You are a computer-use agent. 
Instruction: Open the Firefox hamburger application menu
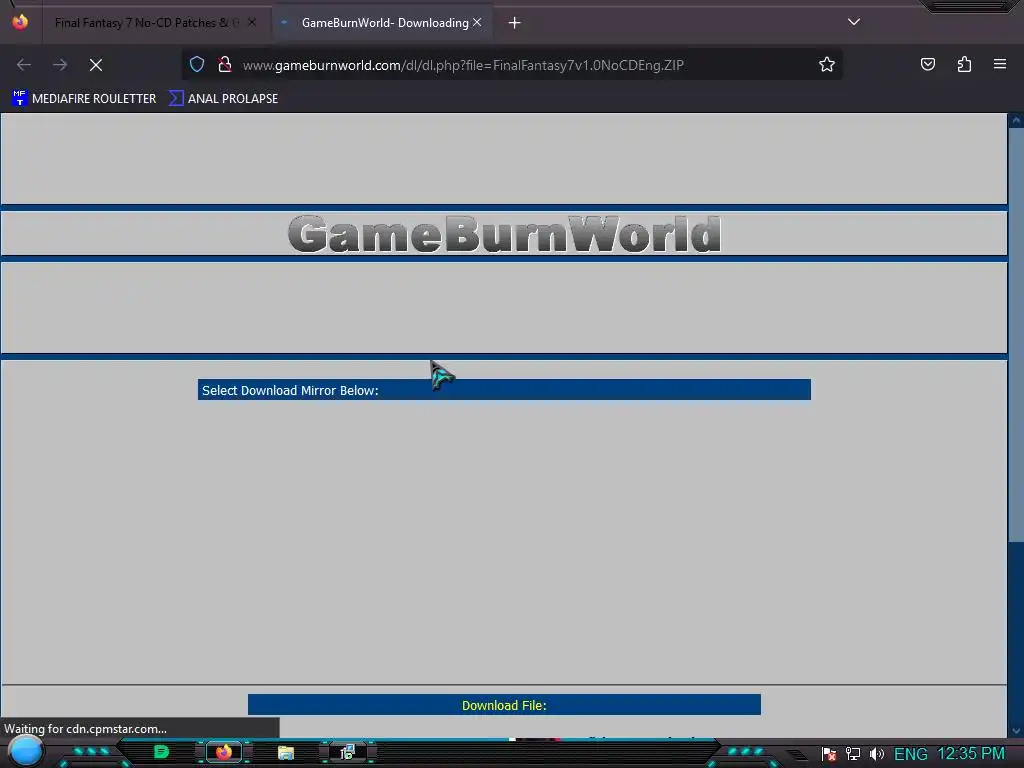pos(1000,64)
